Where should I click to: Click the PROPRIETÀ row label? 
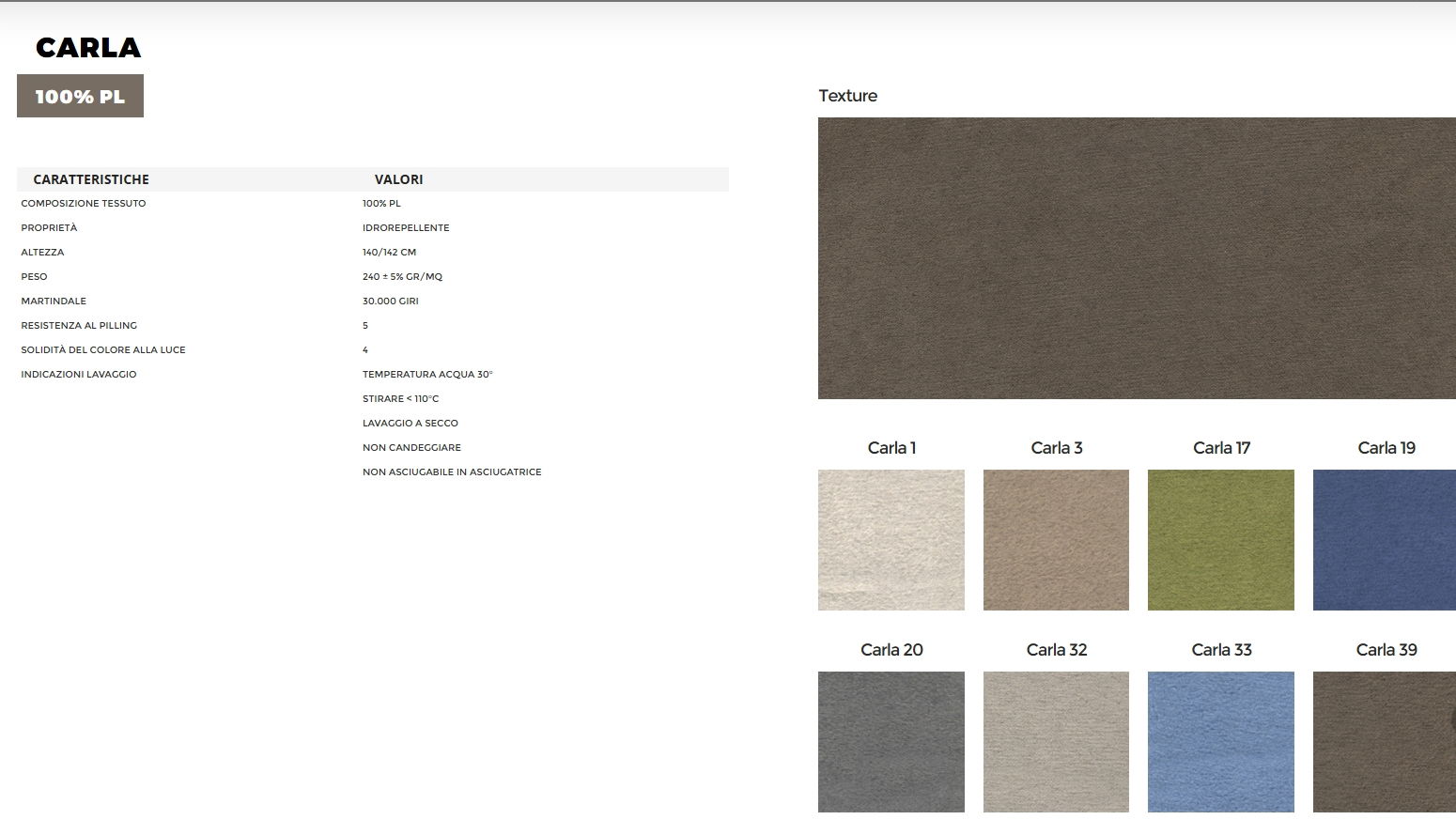(x=49, y=228)
